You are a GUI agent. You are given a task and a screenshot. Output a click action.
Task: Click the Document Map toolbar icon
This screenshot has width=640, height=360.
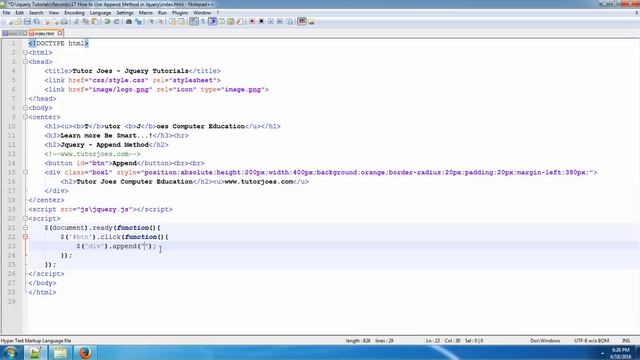231,22
